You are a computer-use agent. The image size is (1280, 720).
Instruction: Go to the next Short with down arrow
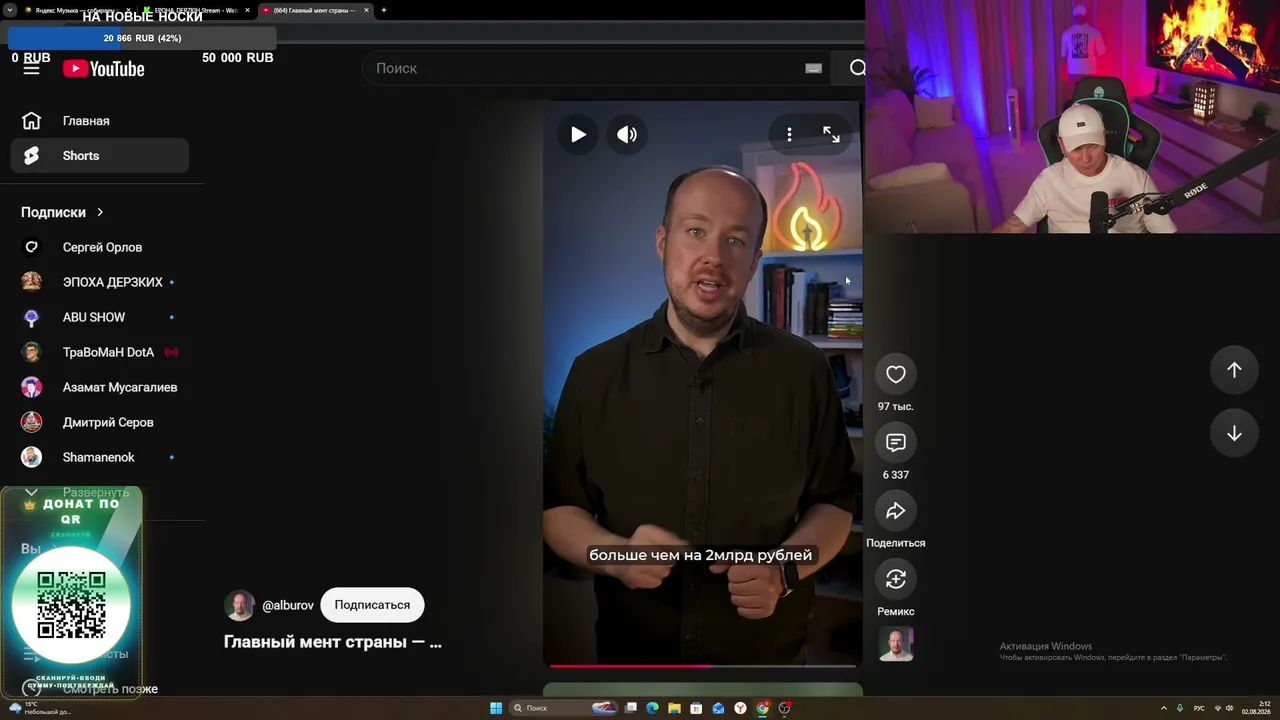pos(1234,433)
